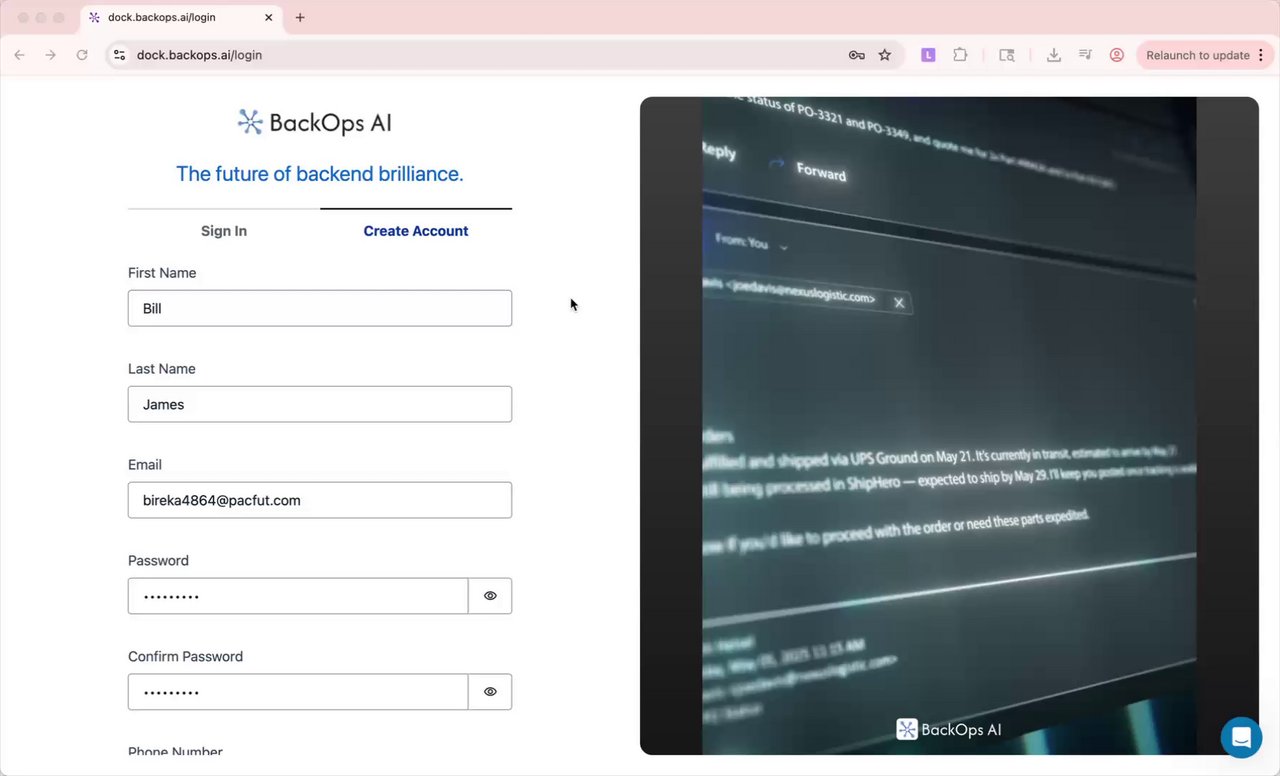Switch to the Sign In tab
Image resolution: width=1280 pixels, height=776 pixels.
pyautogui.click(x=224, y=231)
